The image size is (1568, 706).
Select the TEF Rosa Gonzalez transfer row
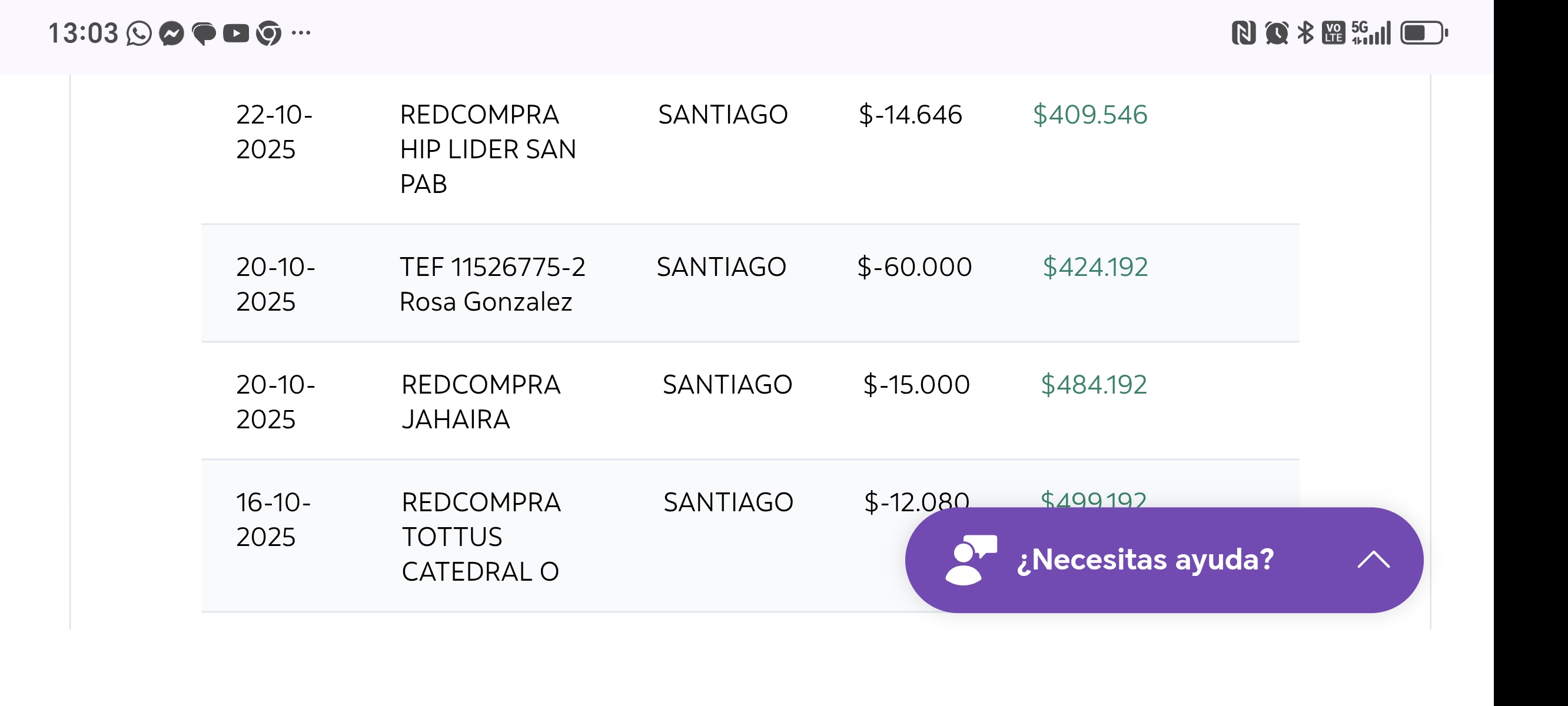coord(492,284)
